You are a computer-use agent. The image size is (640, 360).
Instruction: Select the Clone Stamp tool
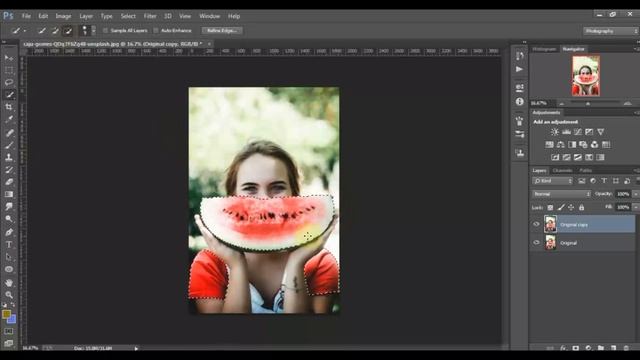[9, 157]
